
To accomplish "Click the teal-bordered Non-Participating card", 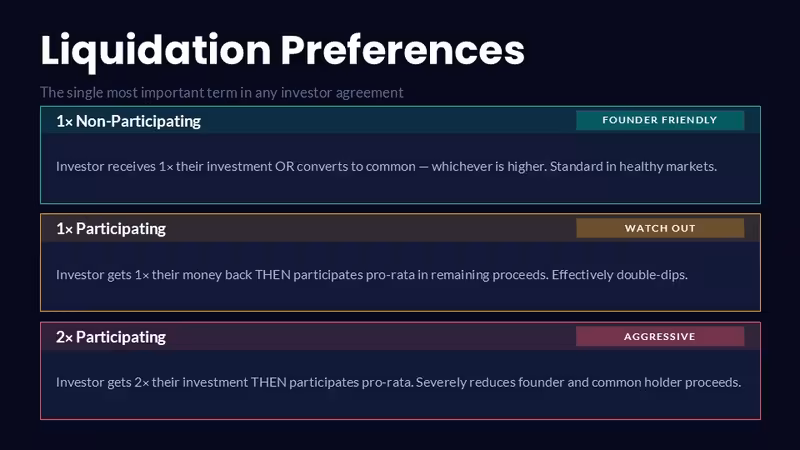I will tap(401, 155).
